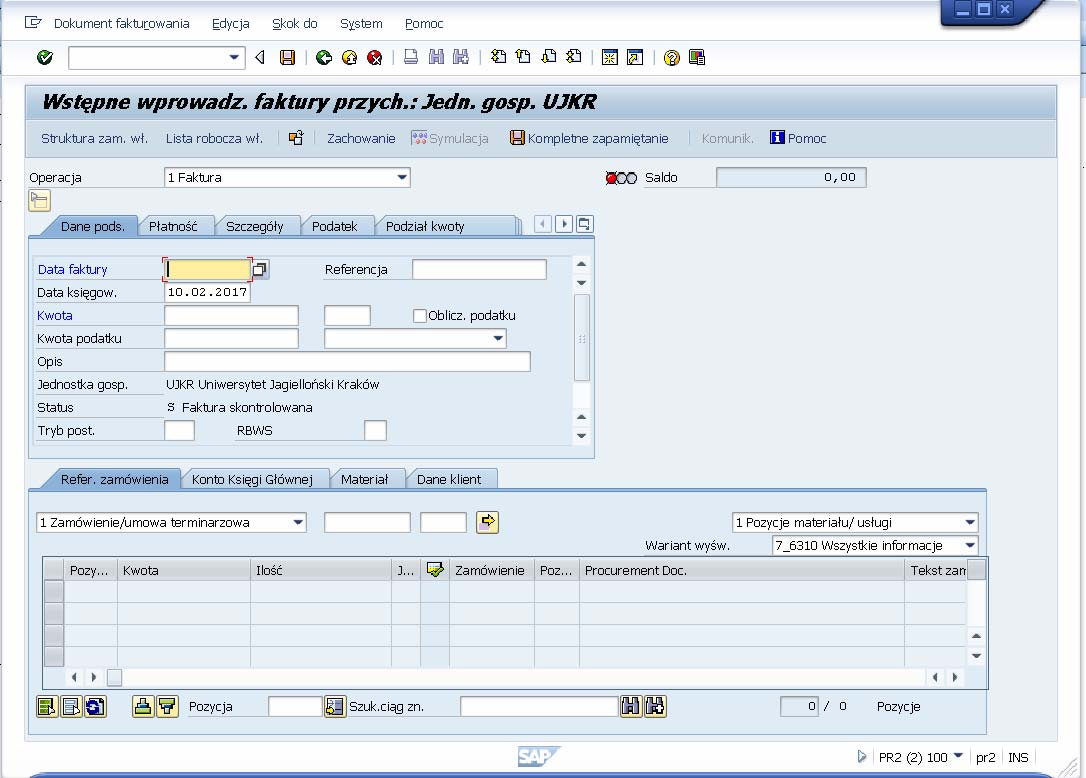Expand the Operacja dropdown showing 1 Faktura
This screenshot has width=1086, height=778.
[x=402, y=177]
